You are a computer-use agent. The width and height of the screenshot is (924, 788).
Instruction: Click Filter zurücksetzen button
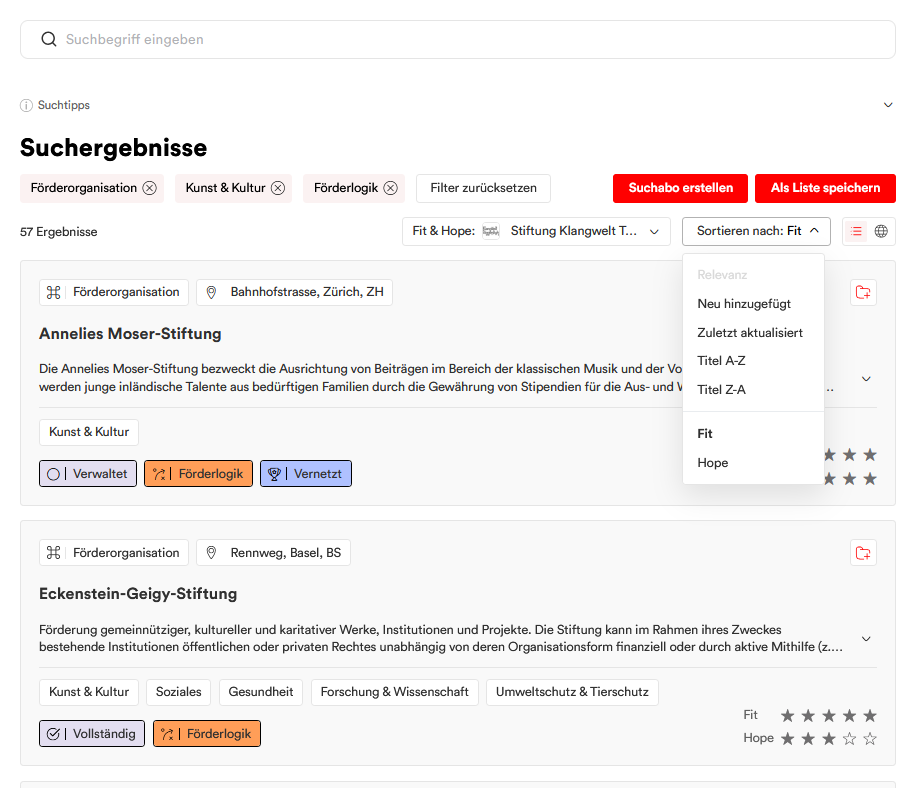click(x=483, y=188)
